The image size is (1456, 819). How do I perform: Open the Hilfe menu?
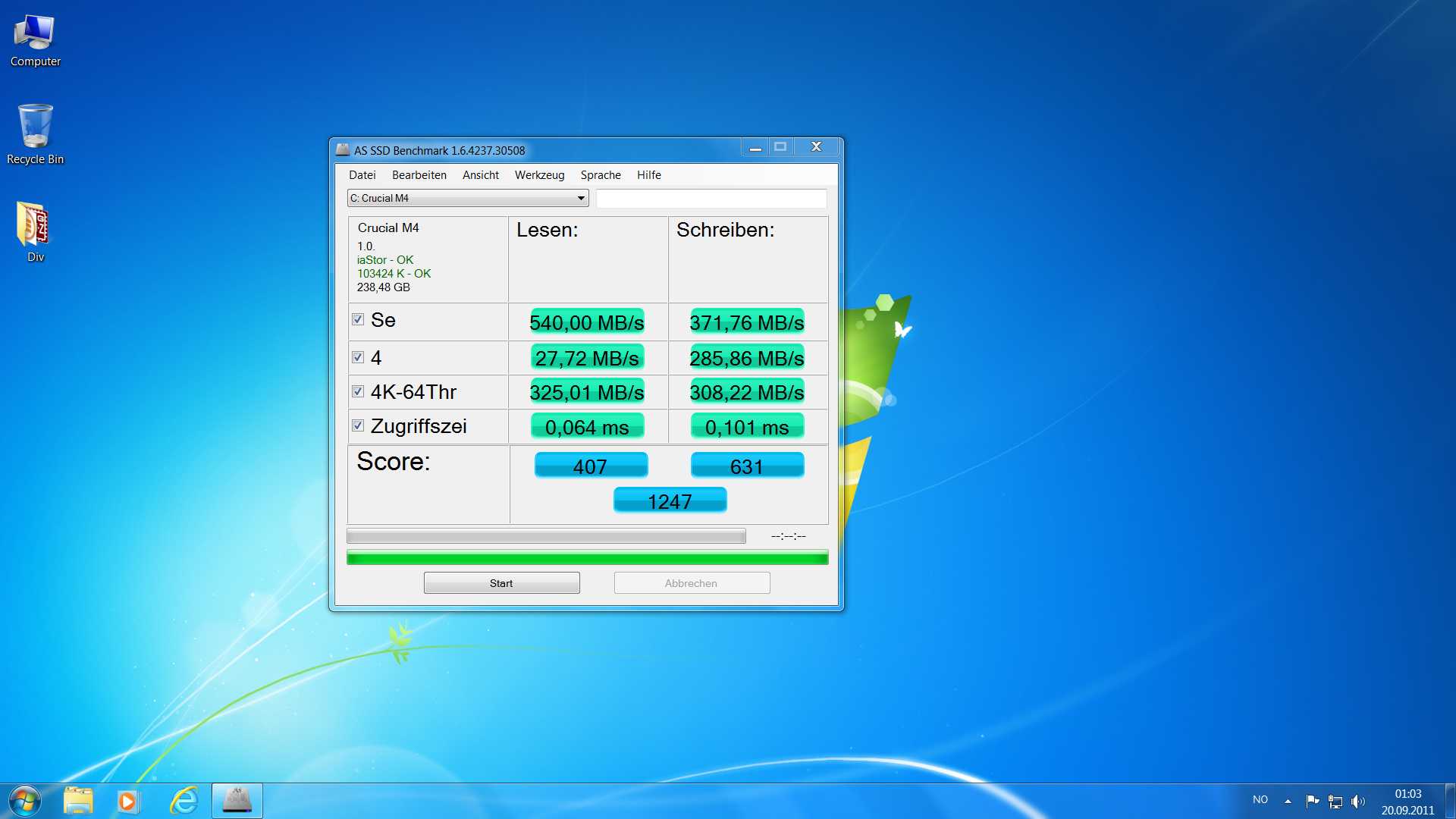click(649, 175)
